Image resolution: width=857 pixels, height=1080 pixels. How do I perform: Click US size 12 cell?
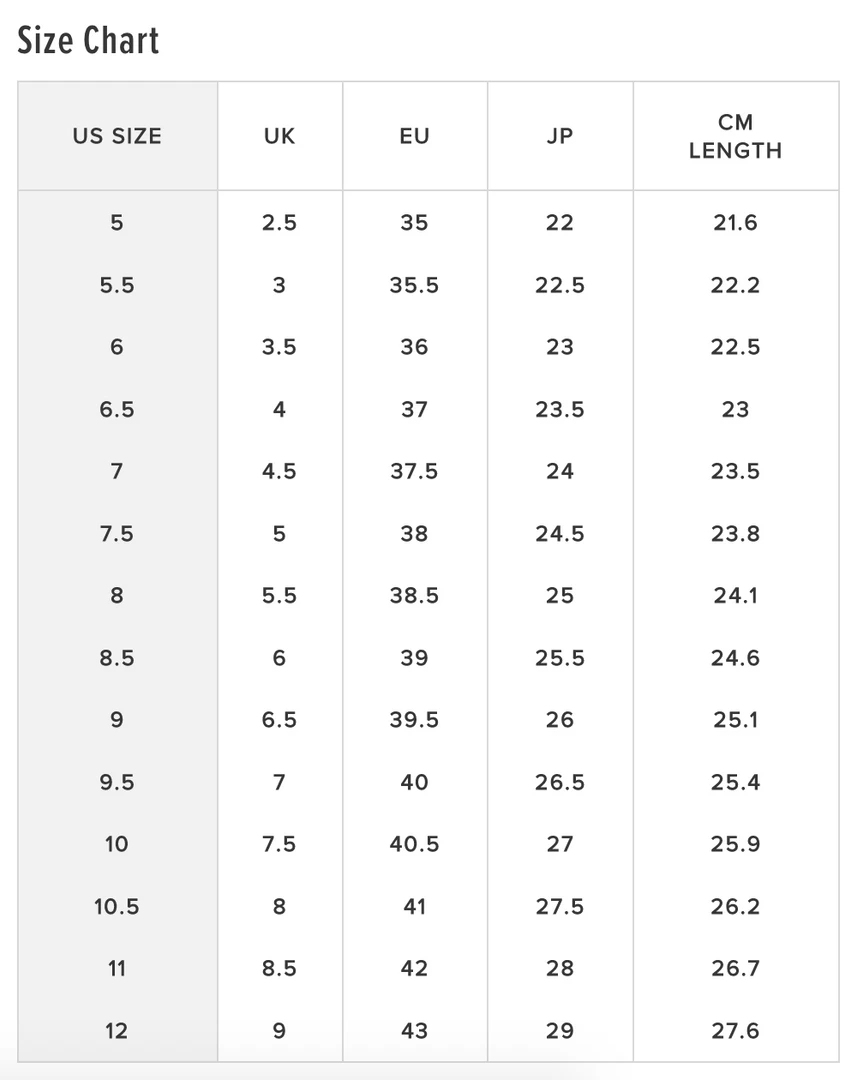tap(117, 1030)
